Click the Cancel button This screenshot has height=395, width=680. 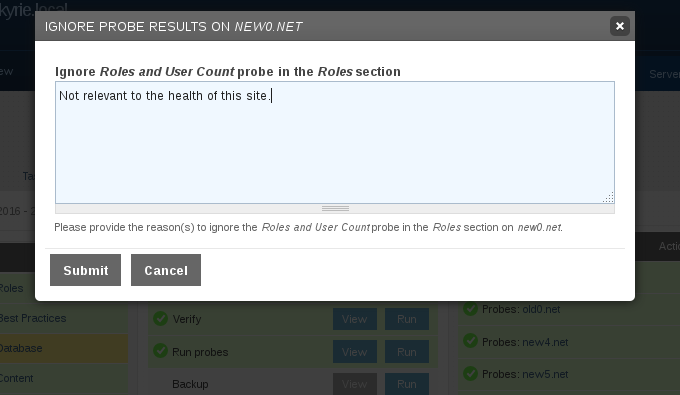point(166,270)
